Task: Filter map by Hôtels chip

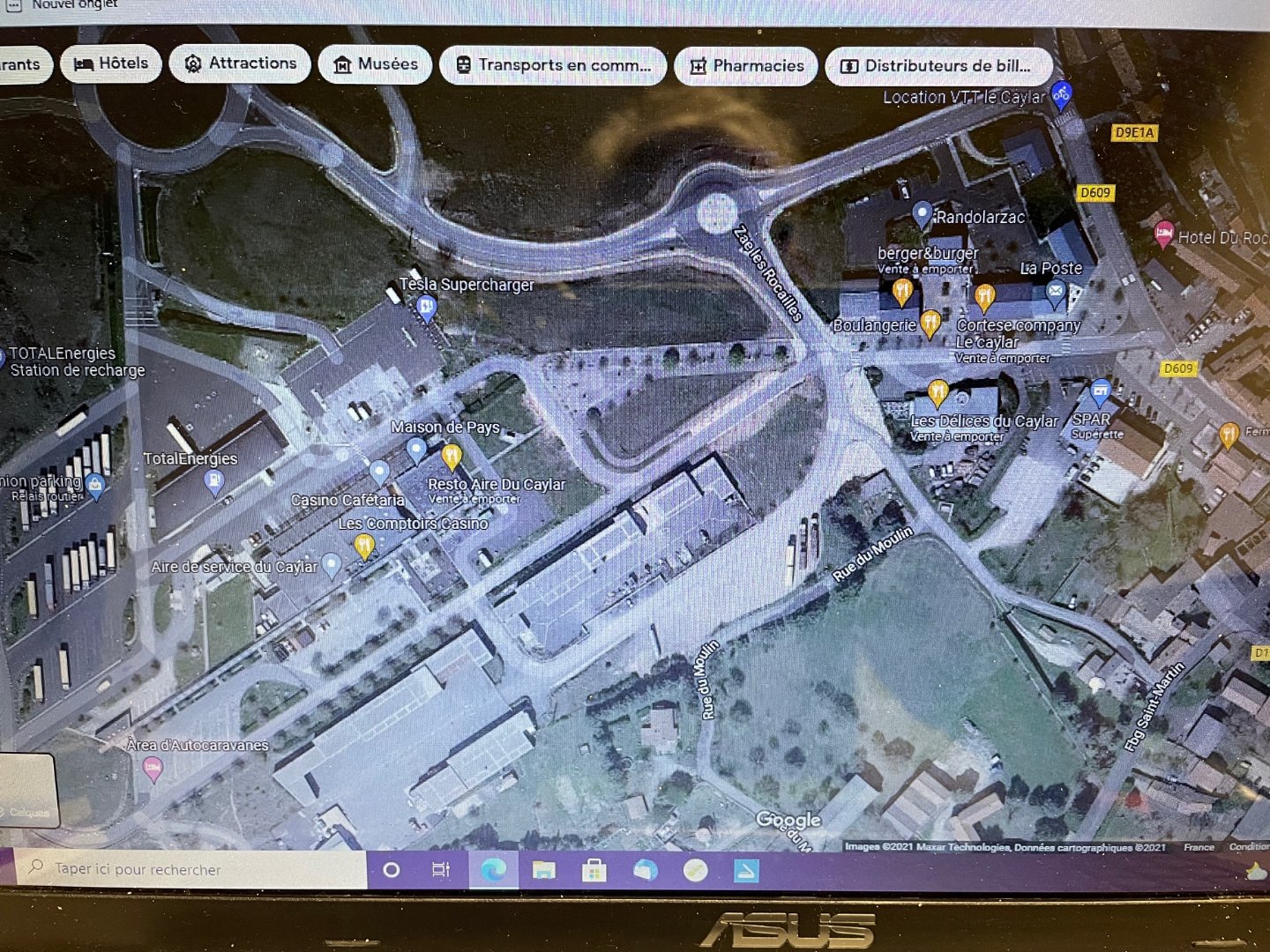Action: click(111, 63)
